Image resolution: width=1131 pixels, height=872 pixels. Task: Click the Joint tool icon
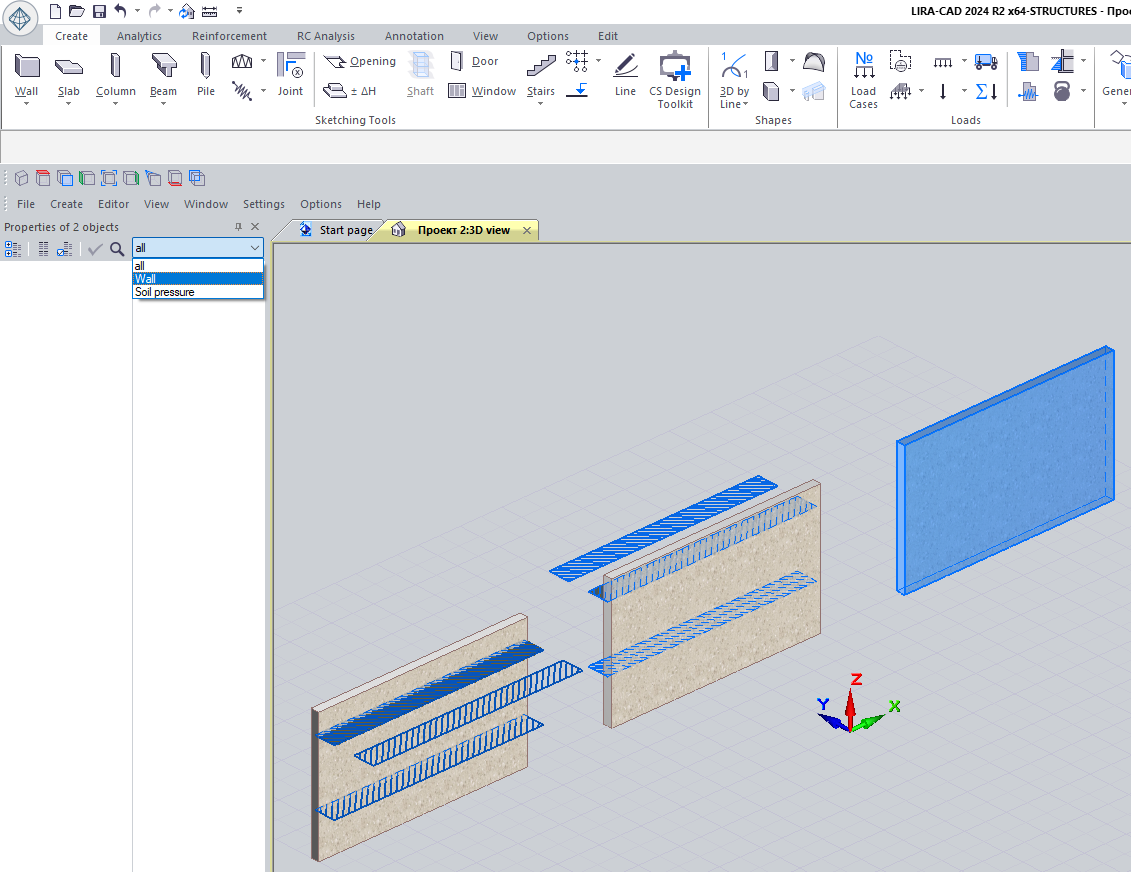[290, 67]
